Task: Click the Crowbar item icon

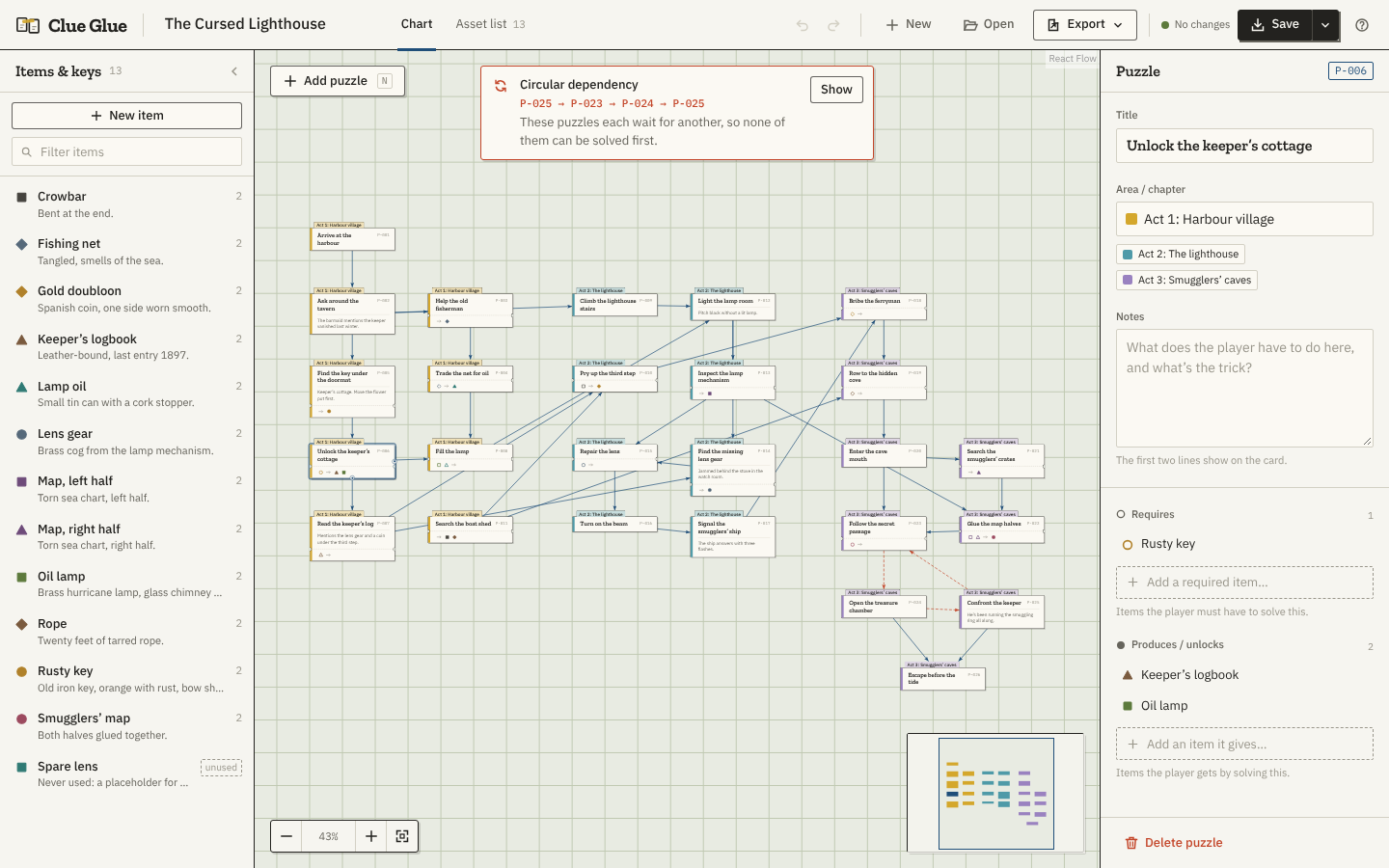Action: coord(21,197)
